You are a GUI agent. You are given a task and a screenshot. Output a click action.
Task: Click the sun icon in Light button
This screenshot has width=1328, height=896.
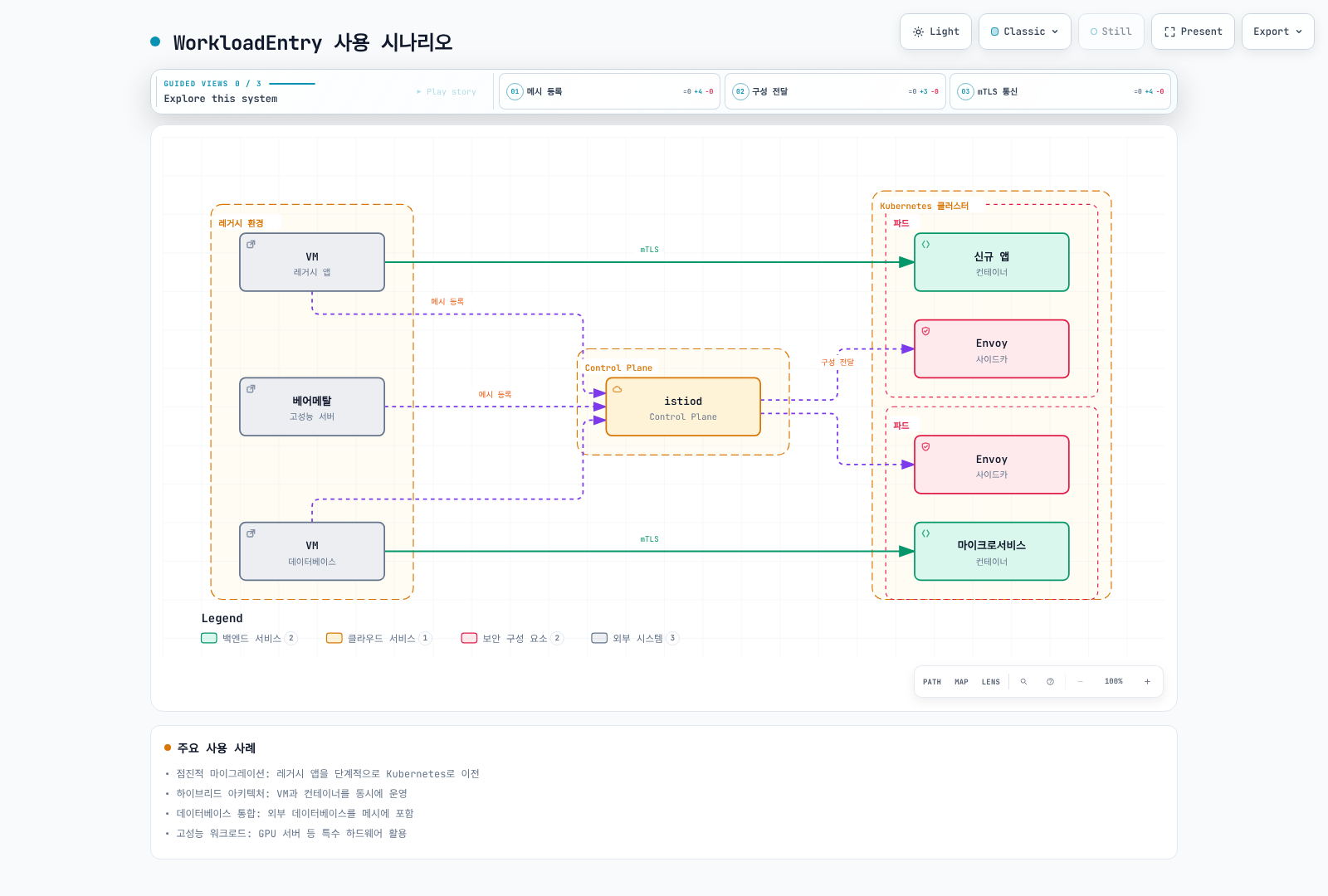(918, 32)
